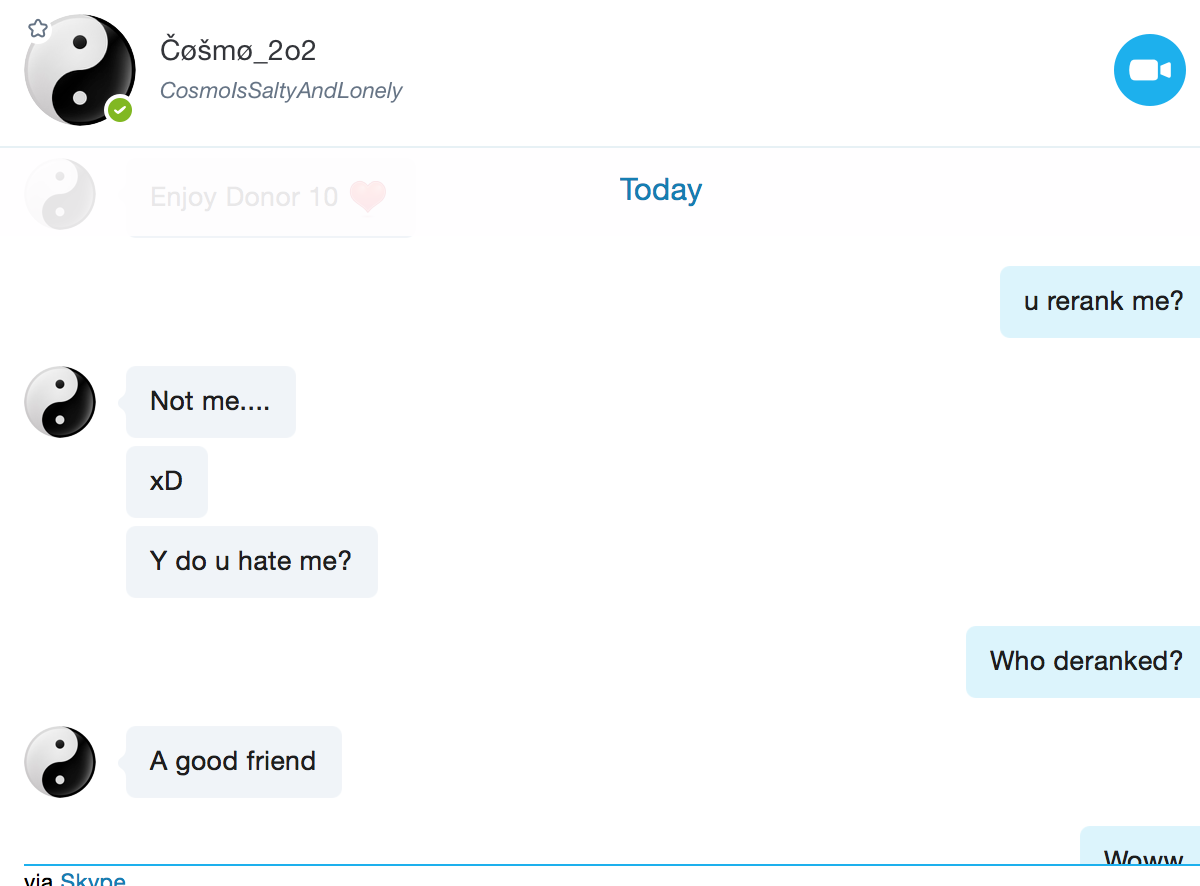The width and height of the screenshot is (1200, 886).
Task: Click the avatar beside "Not me...."
Action: [60, 401]
